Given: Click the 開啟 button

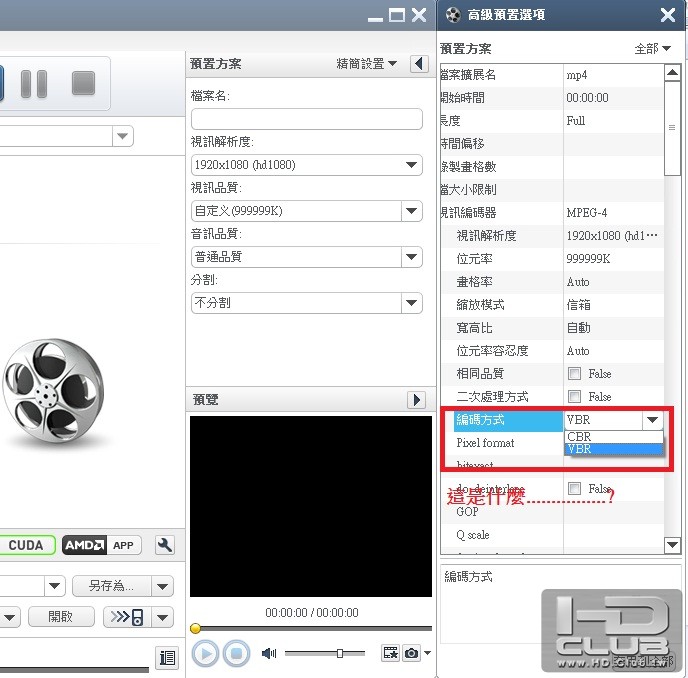Looking at the screenshot, I should pos(61,617).
